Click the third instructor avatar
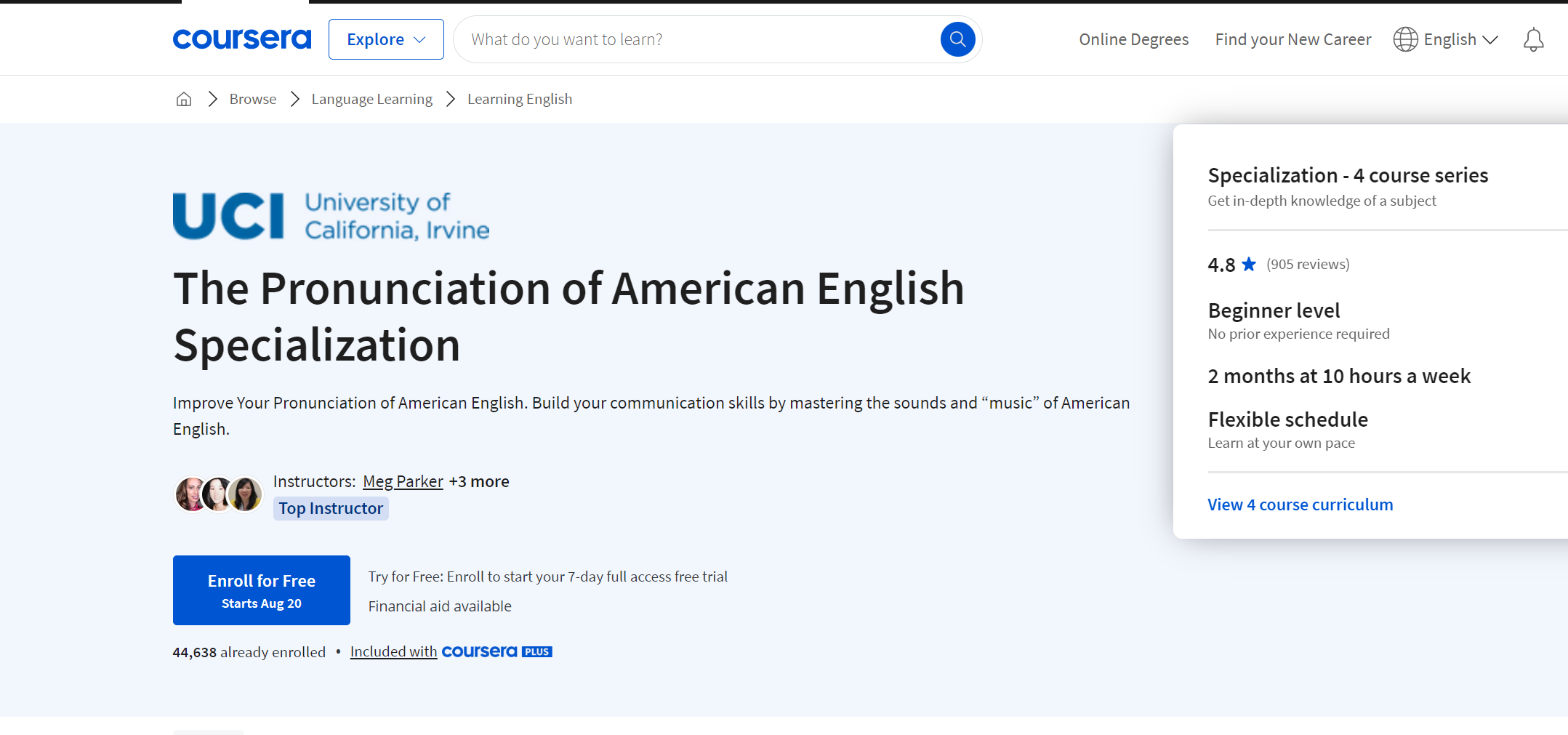 [x=246, y=494]
